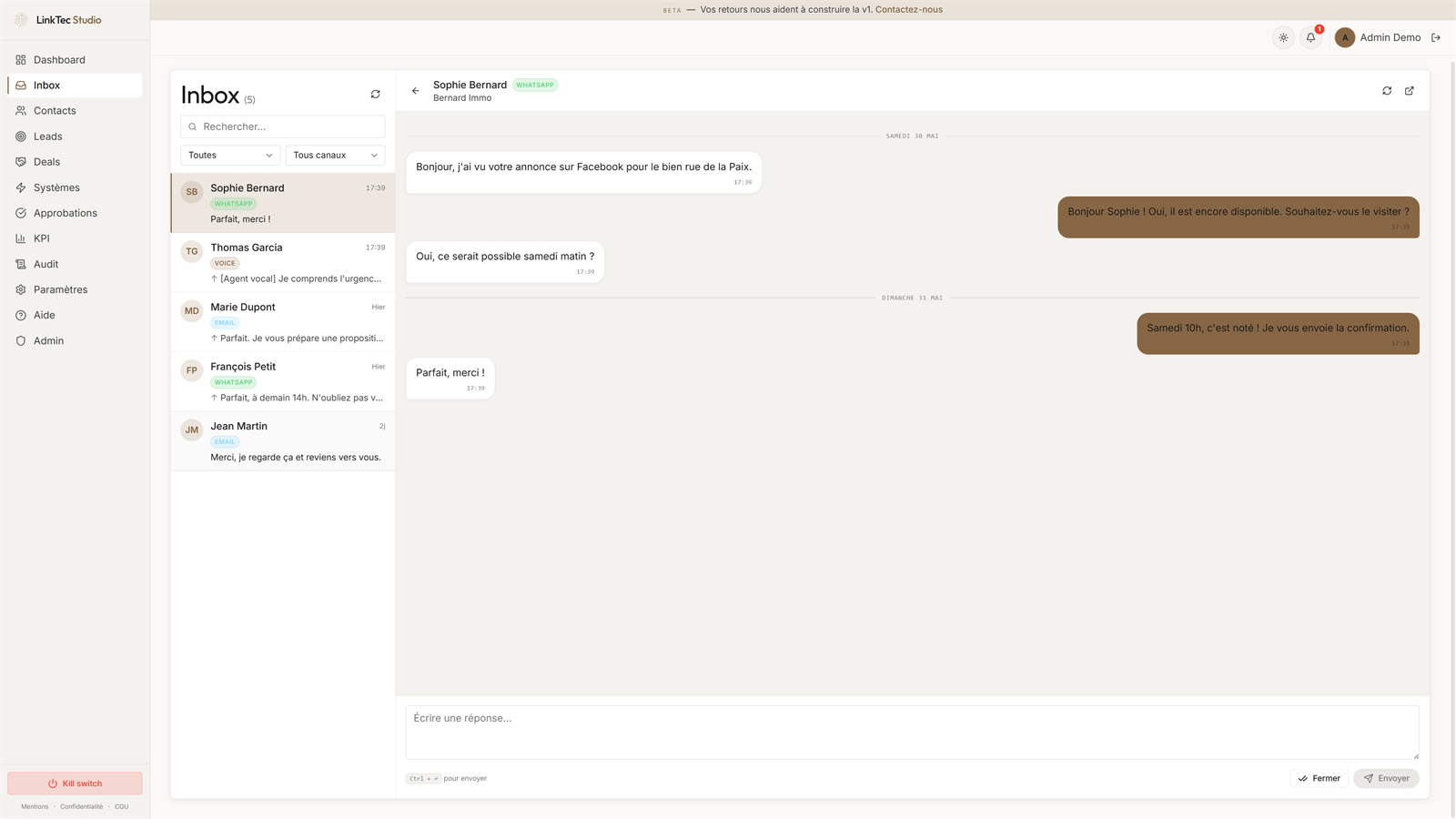Click the message about rue de la Paix

(x=584, y=173)
